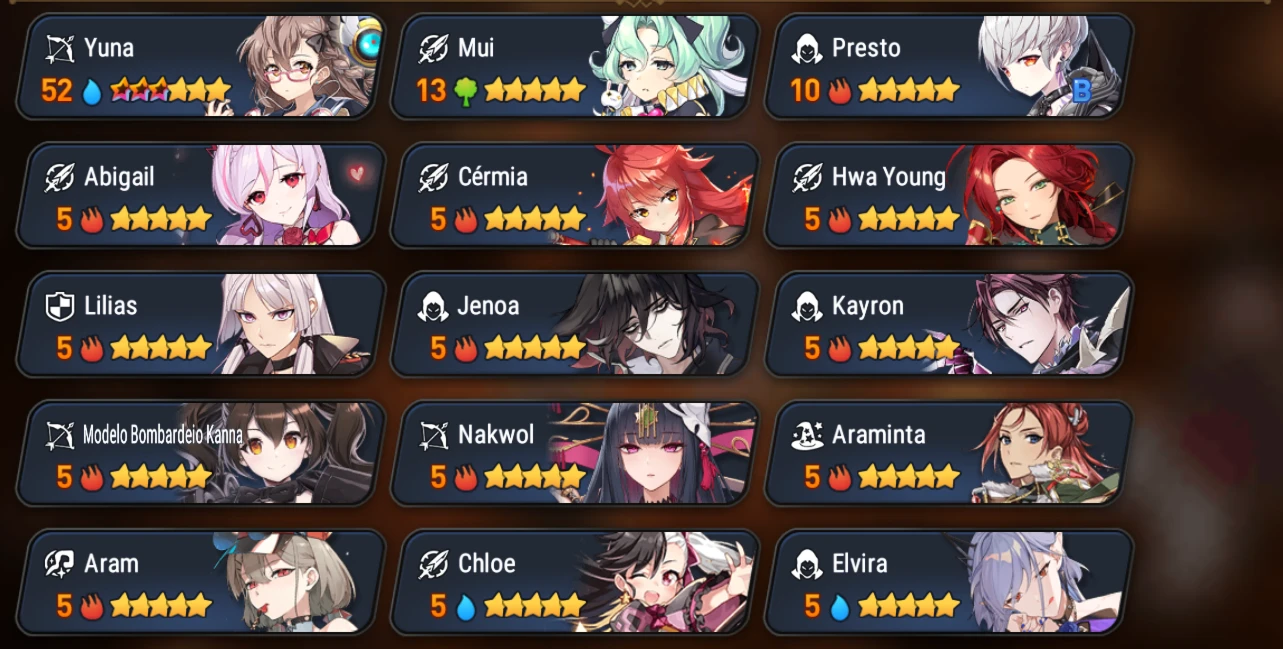The image size is (1283, 649).
Task: Click the hooded thief icon beside Presto
Action: [808, 48]
